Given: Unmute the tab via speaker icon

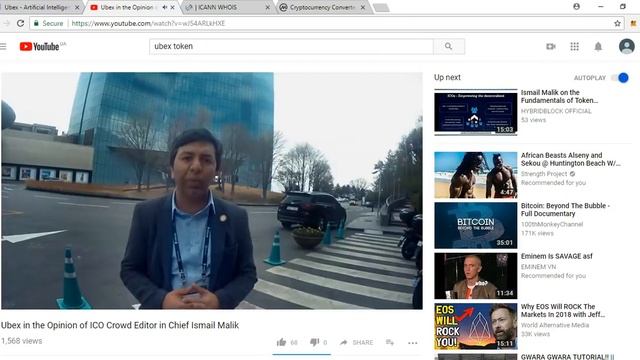Looking at the screenshot, I should coord(164,7).
